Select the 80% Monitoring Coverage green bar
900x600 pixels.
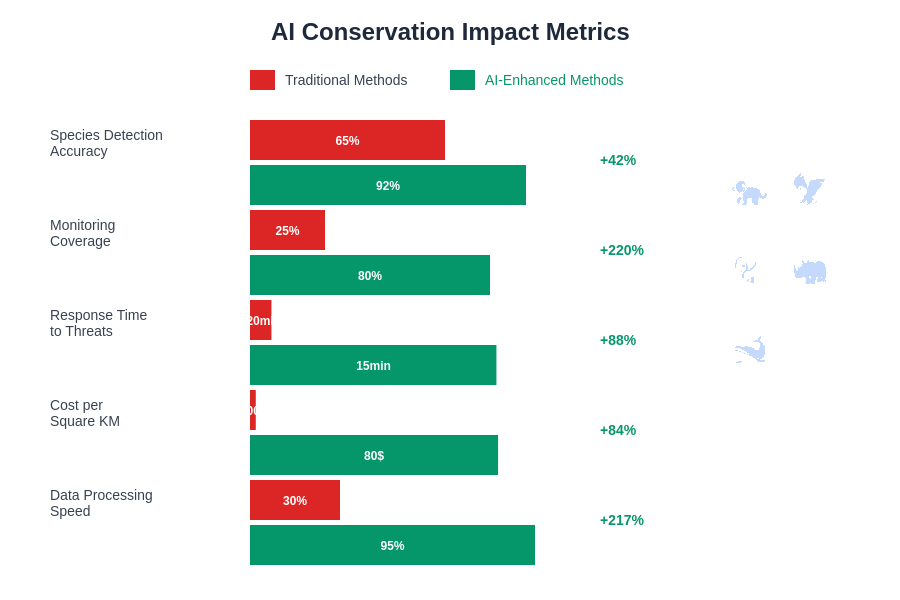coord(370,275)
